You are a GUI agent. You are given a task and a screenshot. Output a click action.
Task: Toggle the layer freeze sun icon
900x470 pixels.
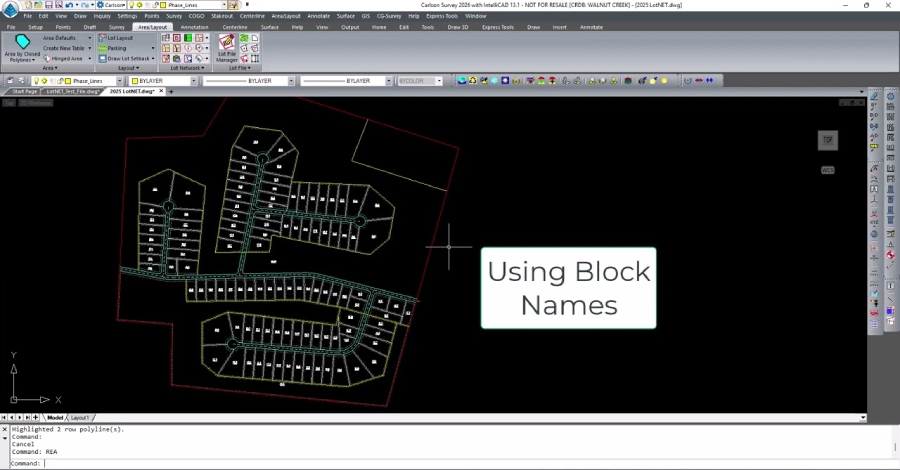(45, 81)
